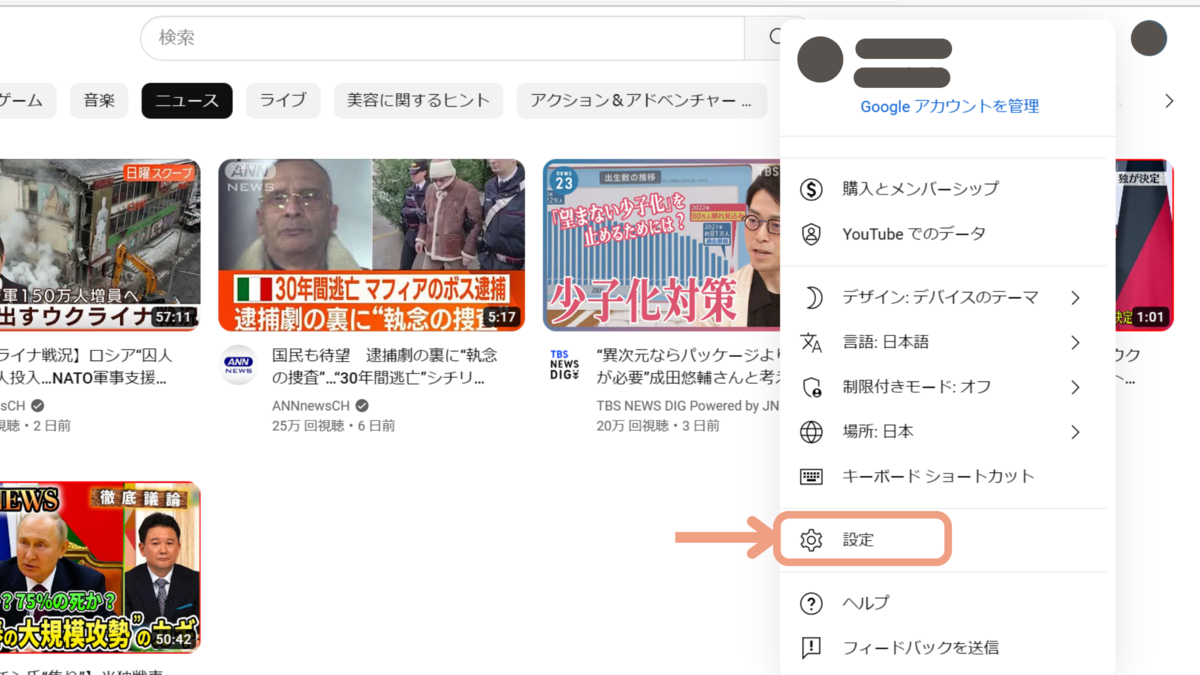This screenshot has height=675, width=1200.
Task: Expand デザイン: デバイスのテーマ submenu chevron
Action: (1075, 297)
